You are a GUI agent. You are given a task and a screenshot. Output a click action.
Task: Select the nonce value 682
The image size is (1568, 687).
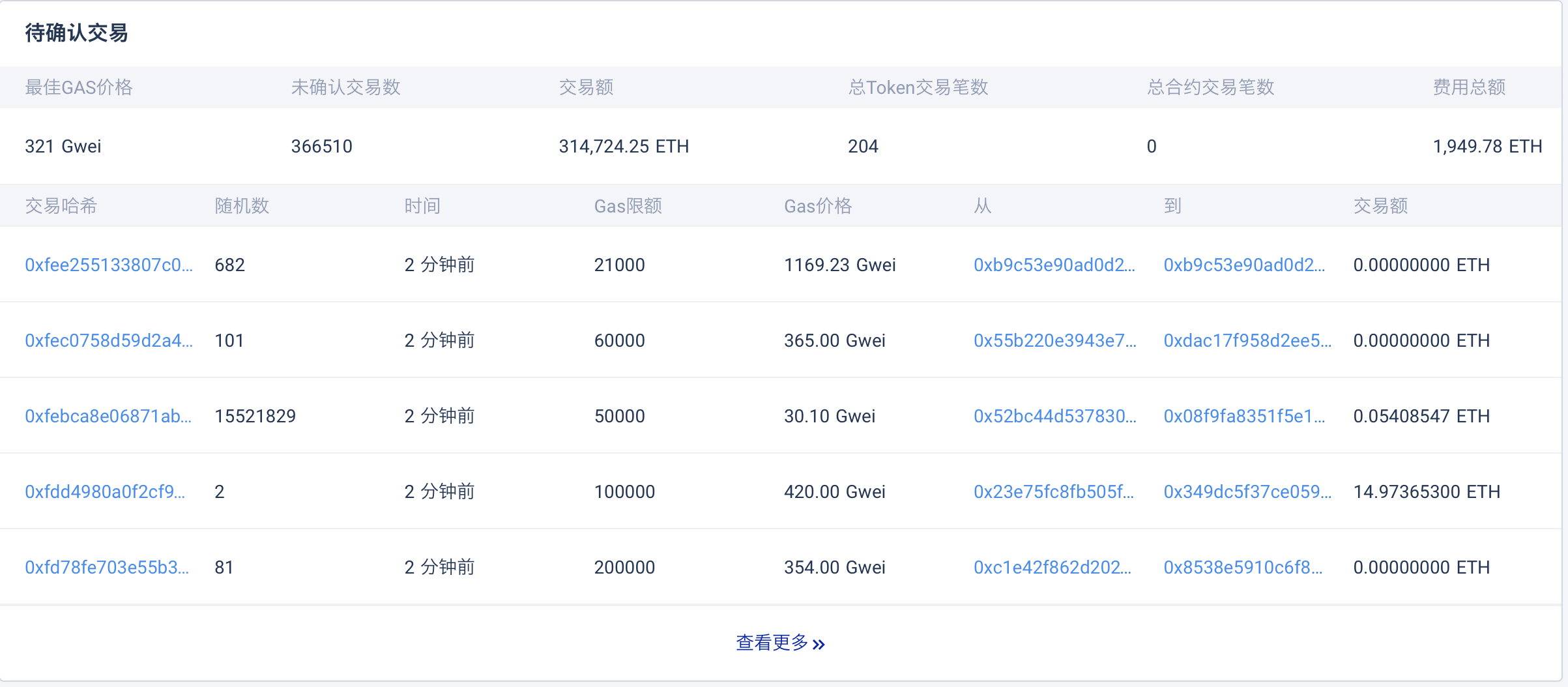click(x=230, y=265)
